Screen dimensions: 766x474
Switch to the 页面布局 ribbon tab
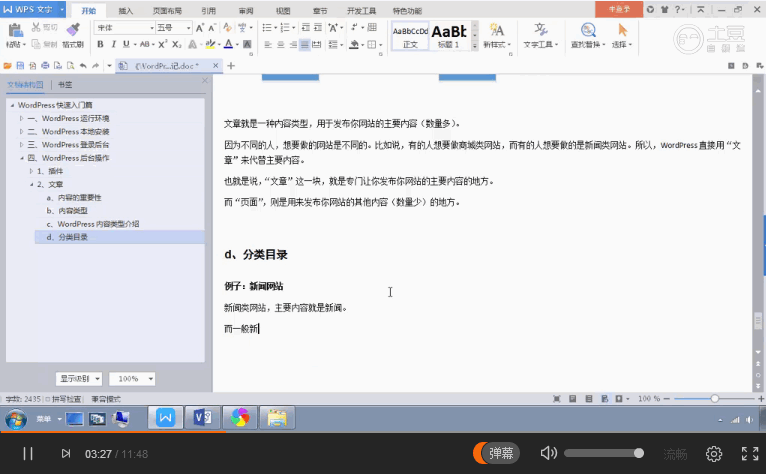coord(167,11)
